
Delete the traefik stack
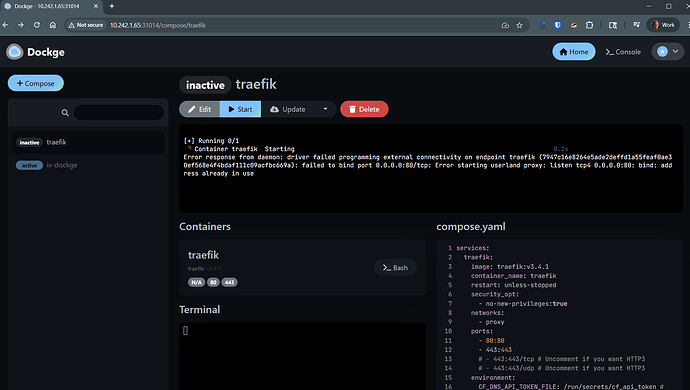click(364, 109)
